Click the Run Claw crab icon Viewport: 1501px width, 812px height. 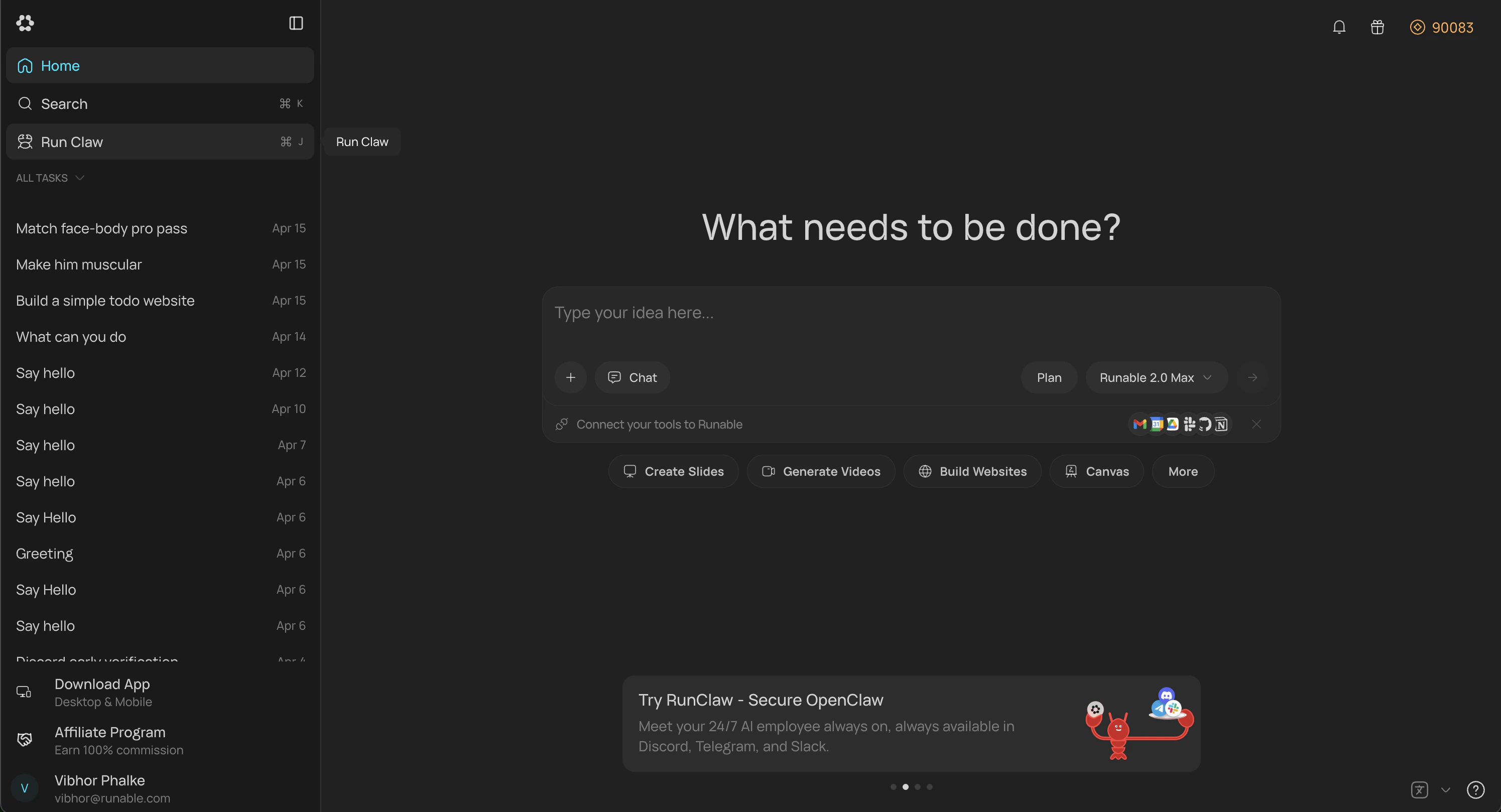tap(25, 142)
